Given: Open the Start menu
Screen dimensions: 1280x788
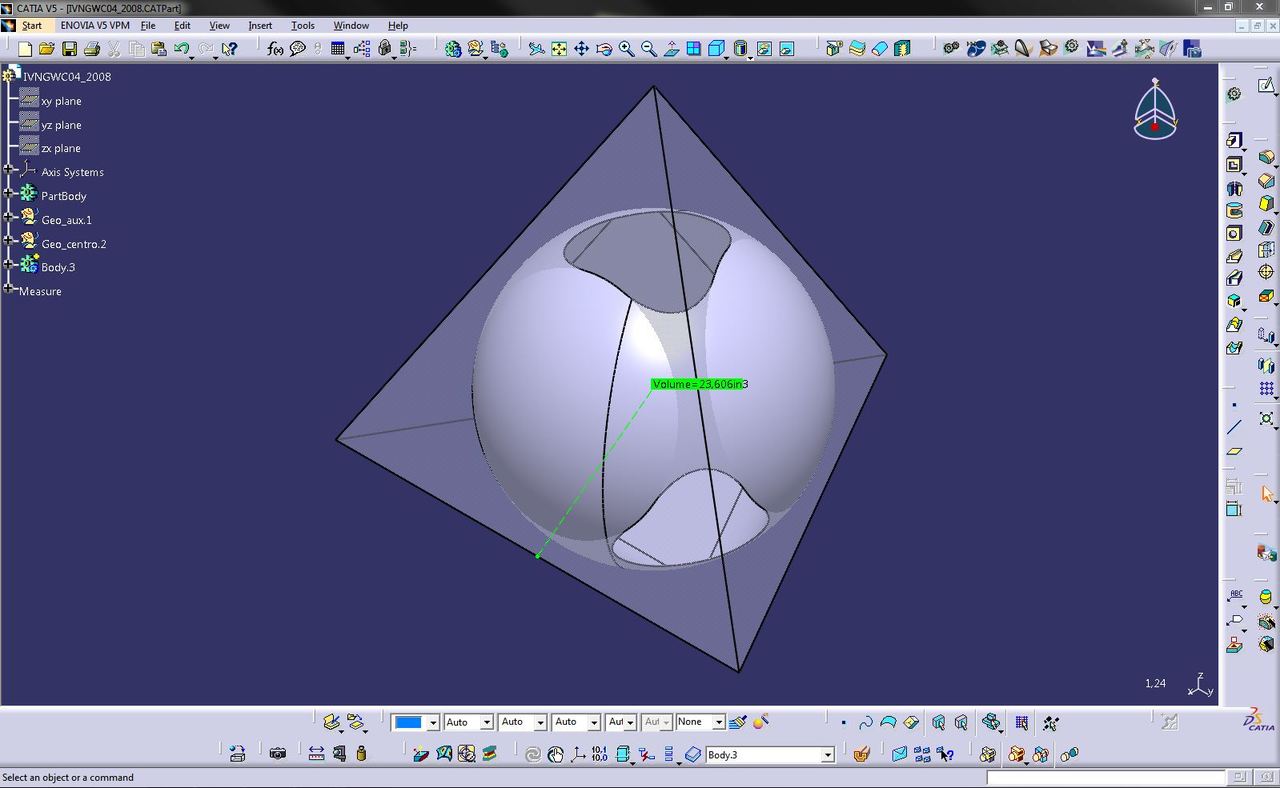Looking at the screenshot, I should point(32,25).
